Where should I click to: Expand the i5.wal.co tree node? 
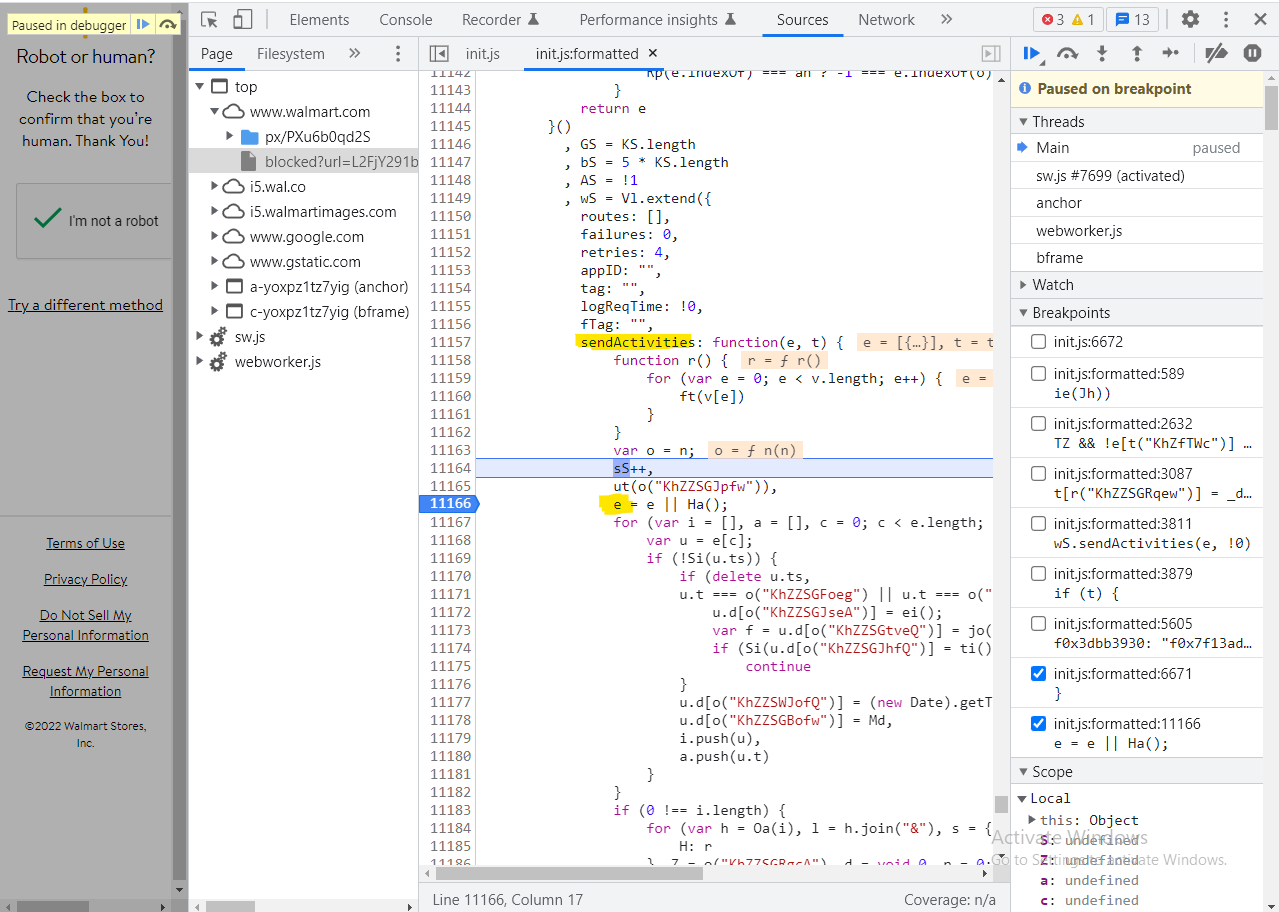pyautogui.click(x=215, y=187)
